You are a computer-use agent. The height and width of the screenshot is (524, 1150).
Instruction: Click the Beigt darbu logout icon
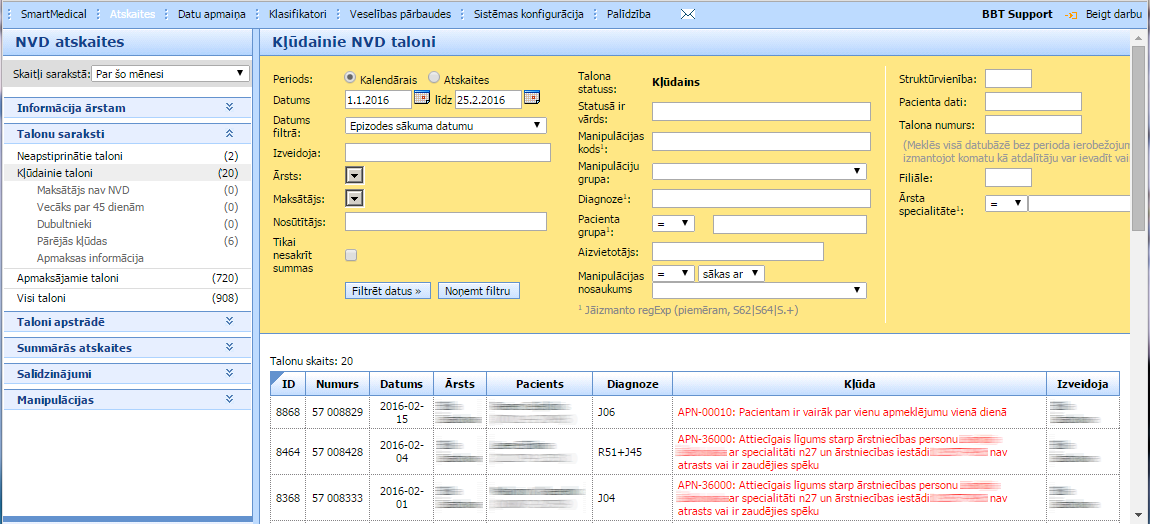coord(1071,15)
